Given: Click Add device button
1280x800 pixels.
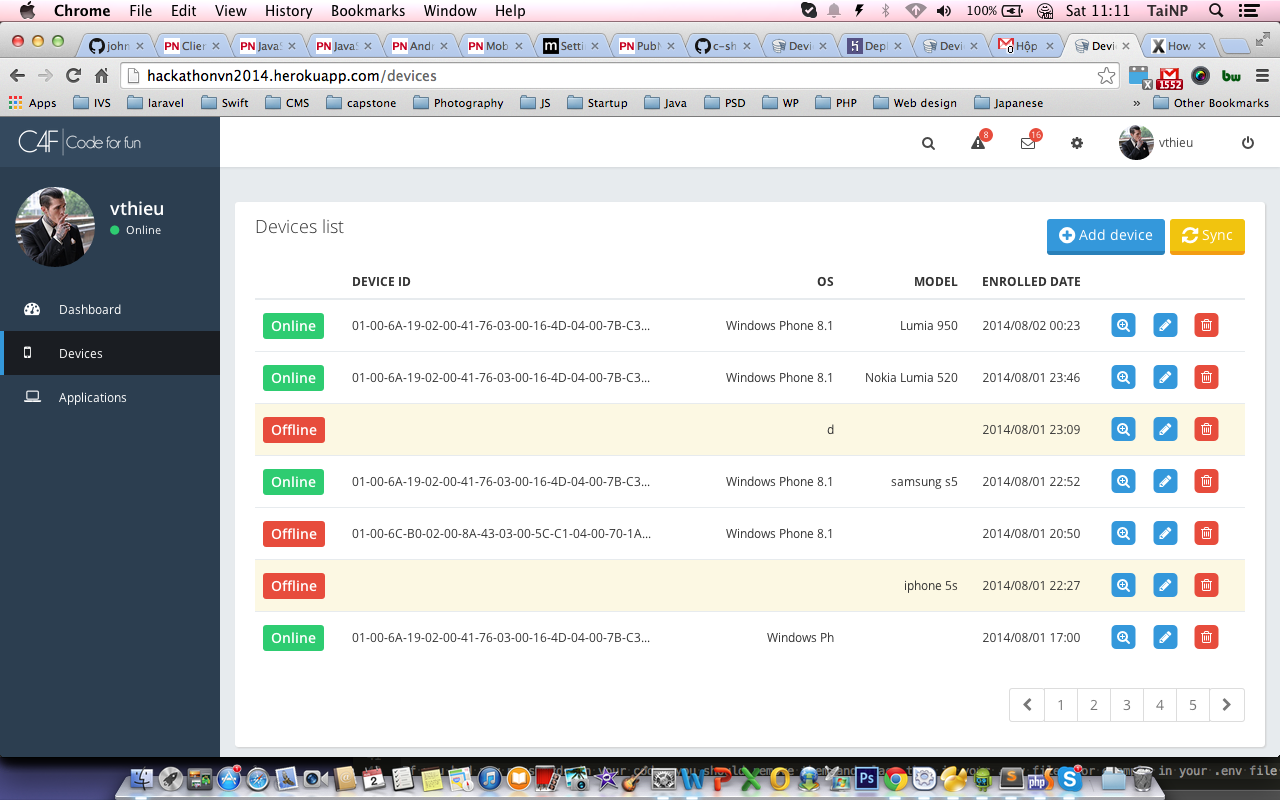Looking at the screenshot, I should point(1106,236).
